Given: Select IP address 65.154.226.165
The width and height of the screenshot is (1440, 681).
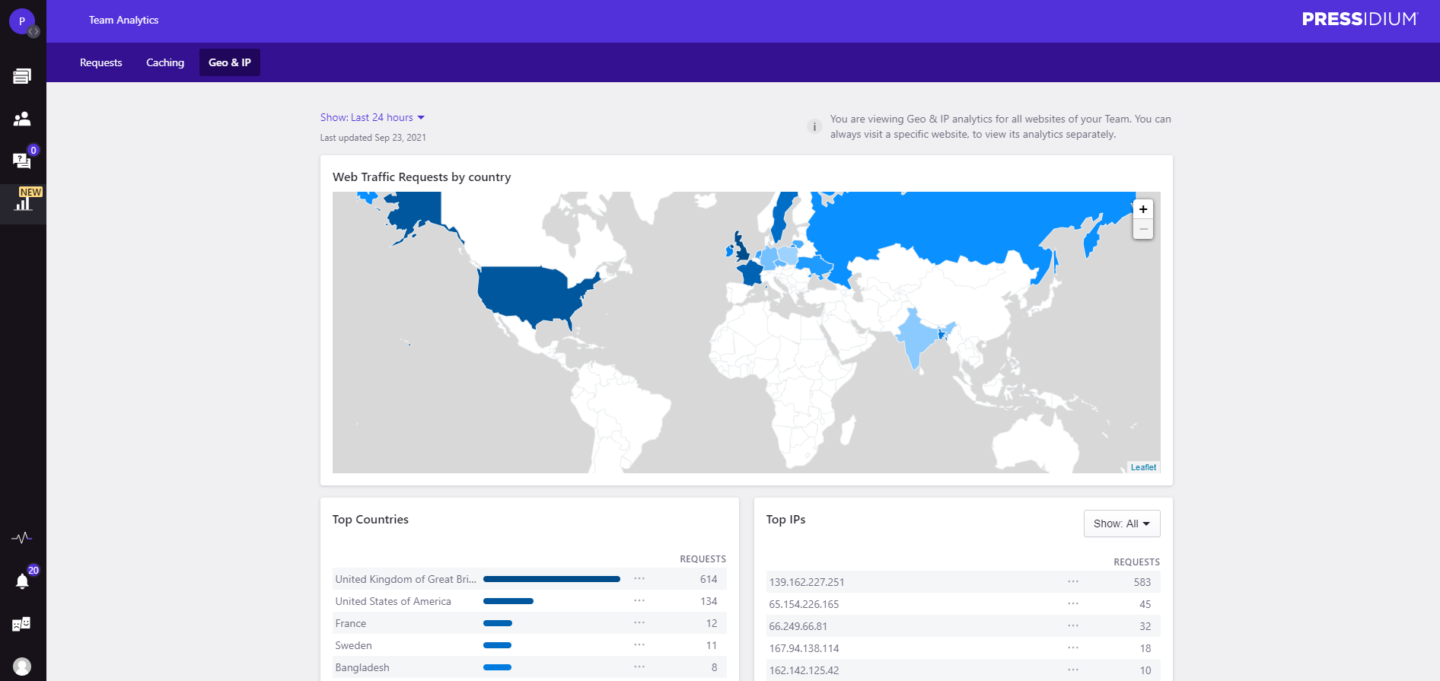Looking at the screenshot, I should [x=803, y=604].
